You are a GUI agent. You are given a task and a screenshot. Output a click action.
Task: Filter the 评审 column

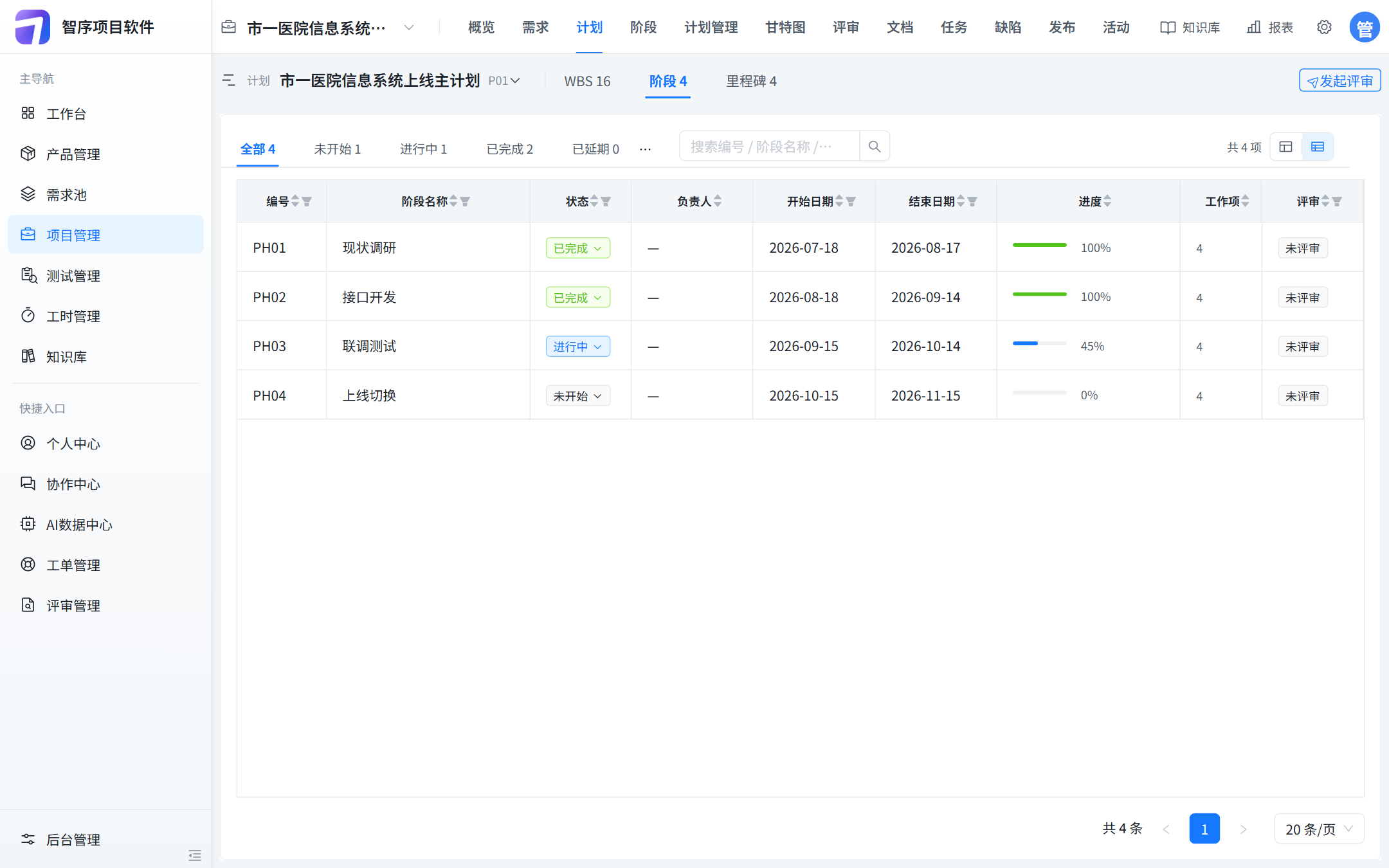tap(1337, 201)
